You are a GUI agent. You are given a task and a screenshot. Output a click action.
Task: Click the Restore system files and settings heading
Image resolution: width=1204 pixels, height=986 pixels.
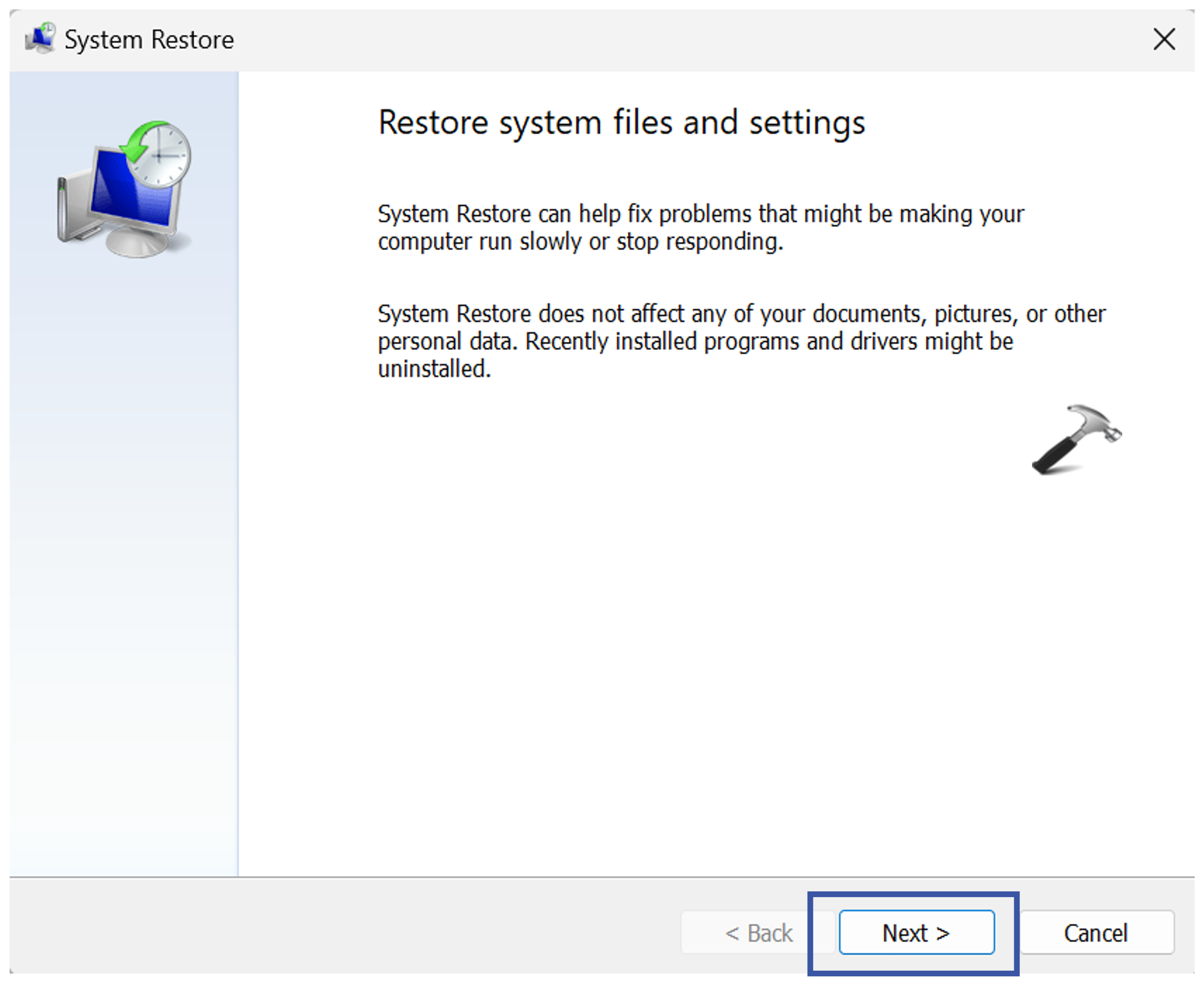click(x=621, y=123)
